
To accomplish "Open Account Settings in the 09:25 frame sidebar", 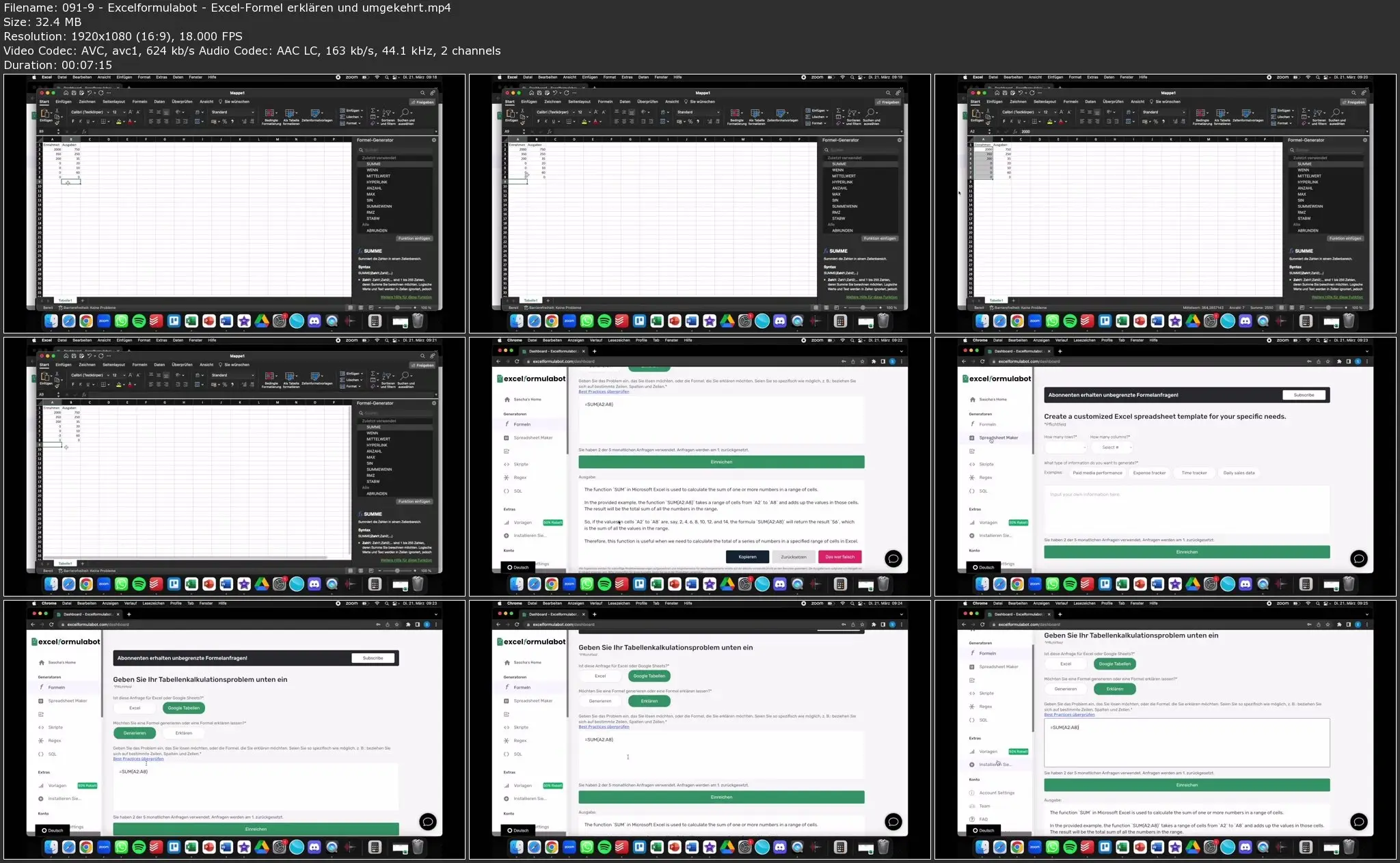I will 997,793.
